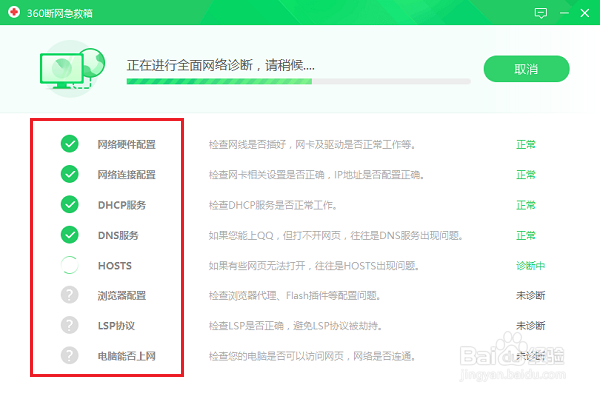Click green checkmark beside DNS服务
Image resolution: width=600 pixels, height=396 pixels.
[x=70, y=235]
